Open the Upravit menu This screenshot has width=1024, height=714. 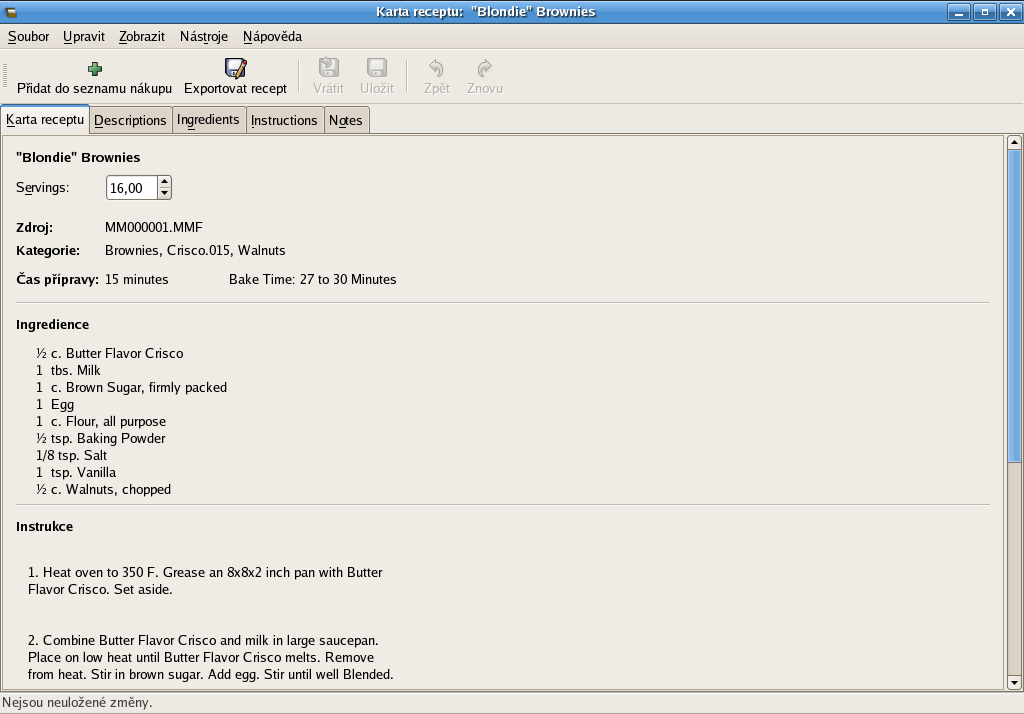point(84,37)
